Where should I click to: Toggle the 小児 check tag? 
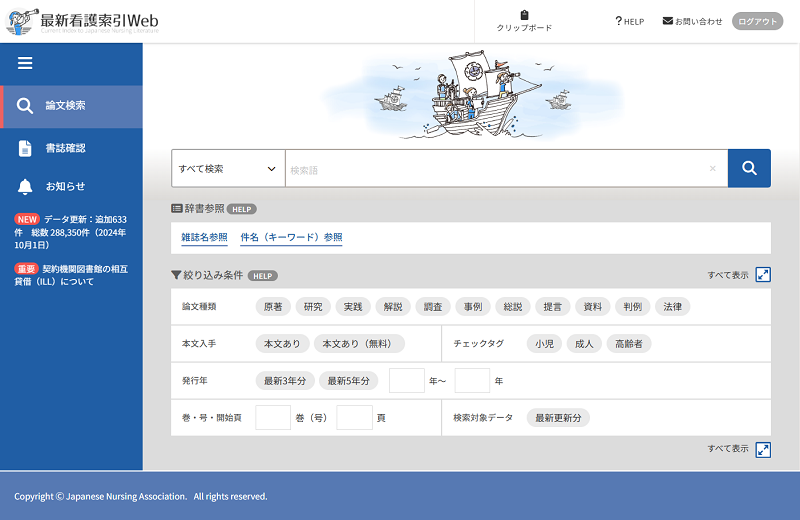(544, 344)
